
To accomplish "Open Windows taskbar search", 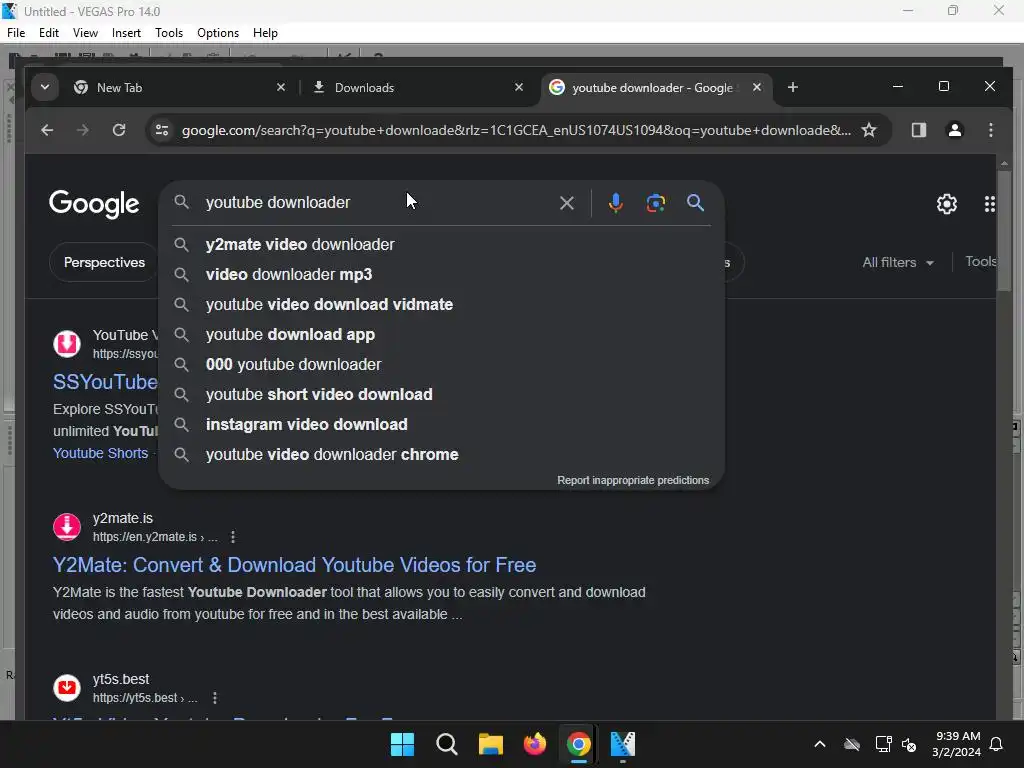I will click(x=447, y=744).
